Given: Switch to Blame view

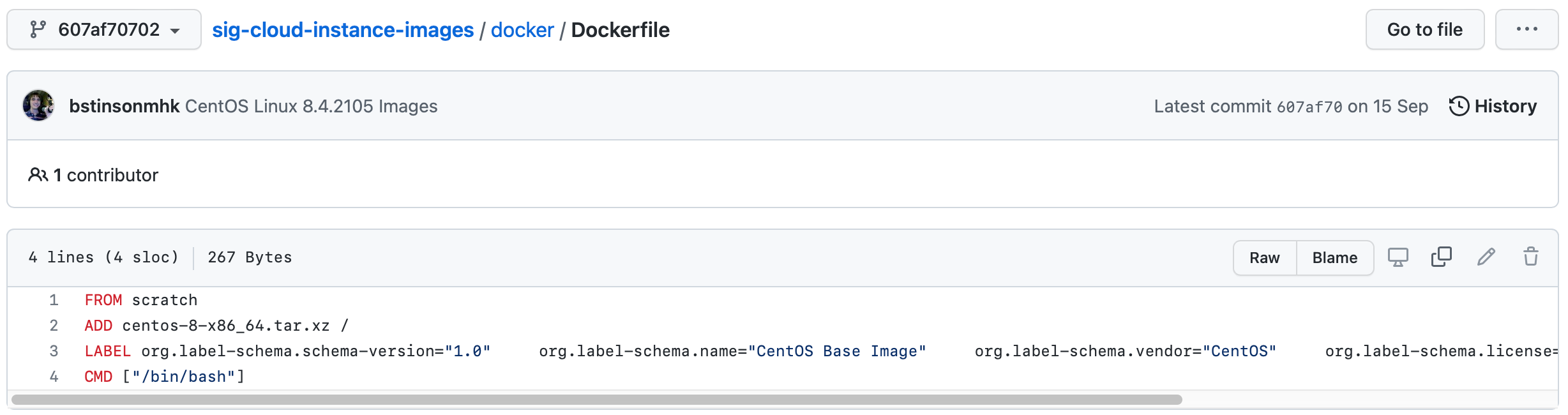Looking at the screenshot, I should (x=1335, y=258).
